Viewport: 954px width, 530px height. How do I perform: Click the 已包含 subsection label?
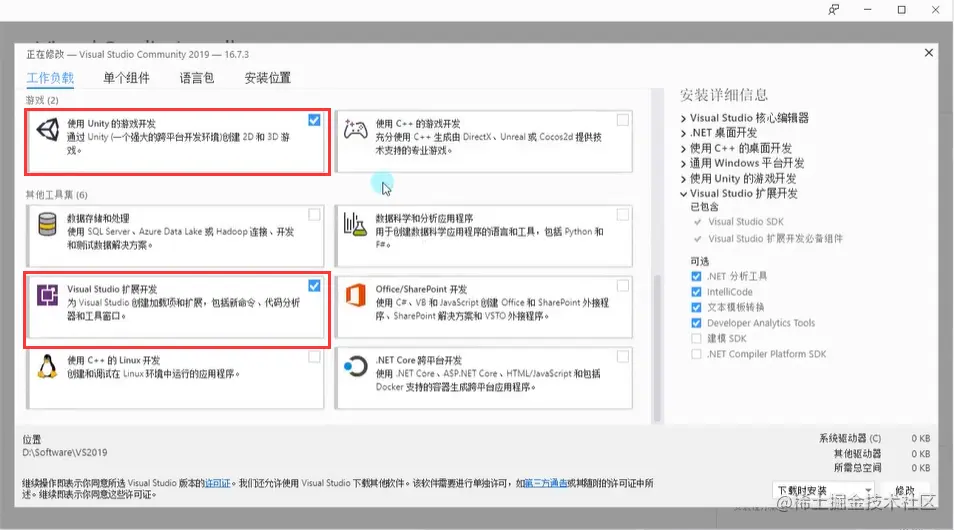pos(704,207)
